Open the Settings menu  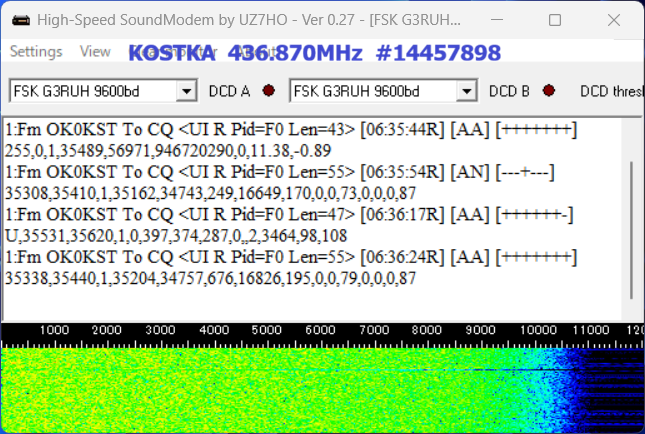tap(36, 51)
